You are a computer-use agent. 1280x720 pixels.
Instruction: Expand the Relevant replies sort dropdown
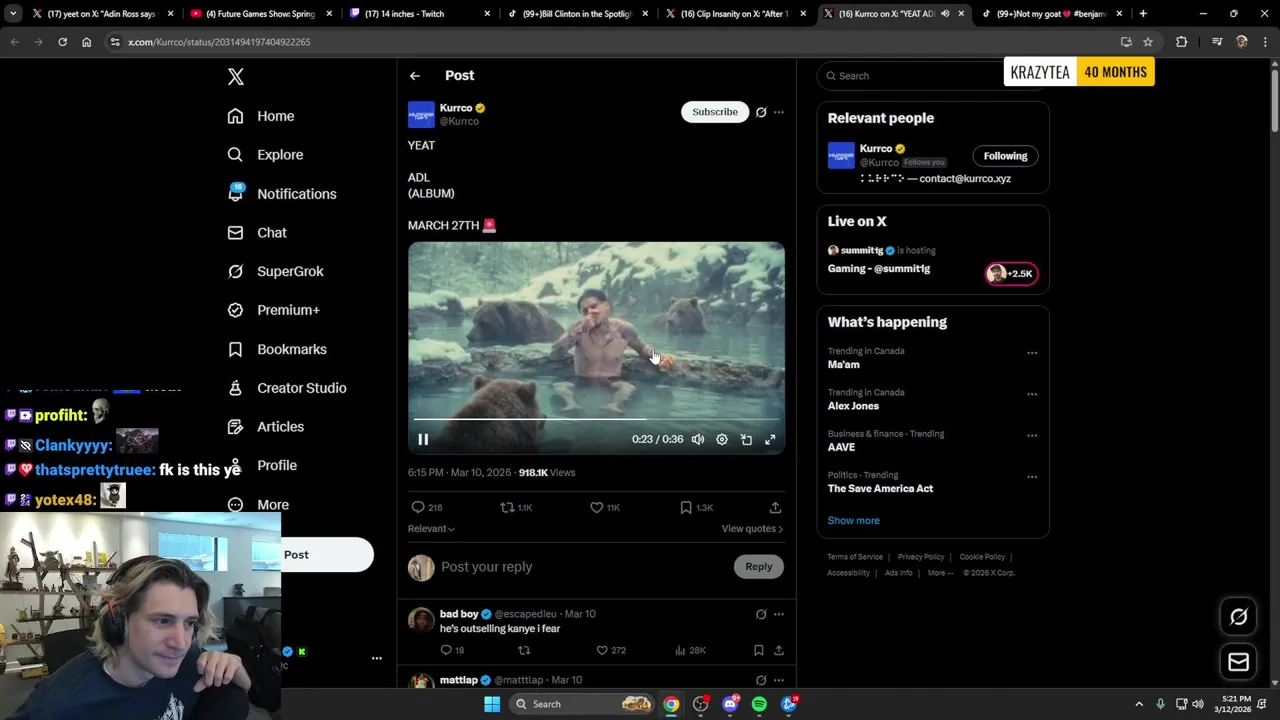[x=431, y=528]
